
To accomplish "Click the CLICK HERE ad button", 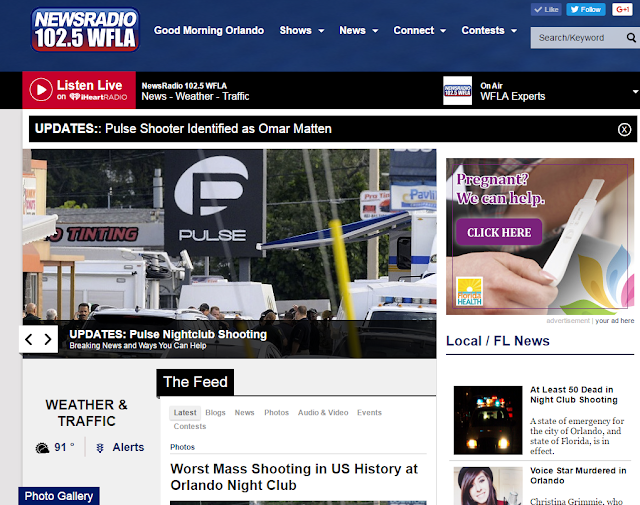I will click(x=499, y=232).
